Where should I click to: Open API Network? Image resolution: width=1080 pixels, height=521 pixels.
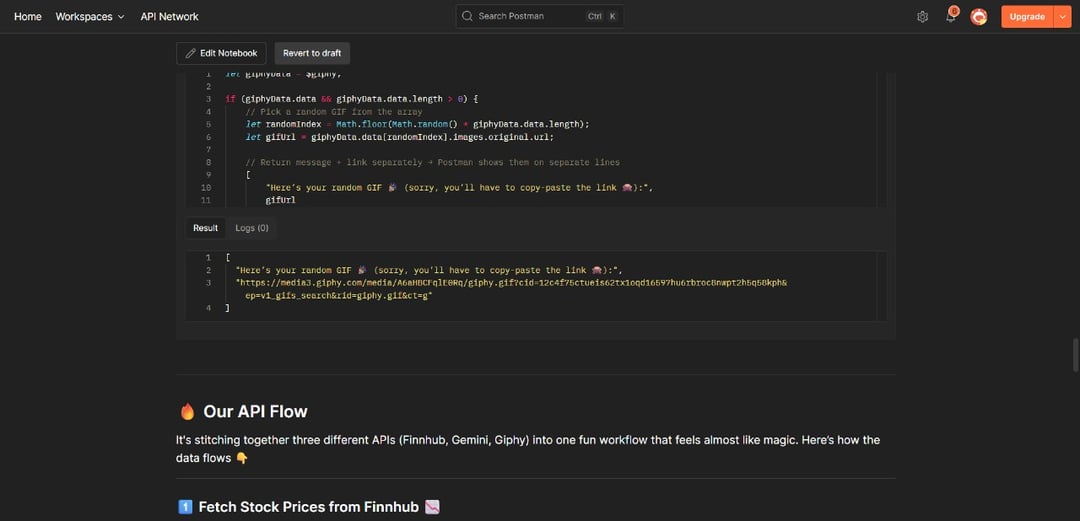coord(169,17)
